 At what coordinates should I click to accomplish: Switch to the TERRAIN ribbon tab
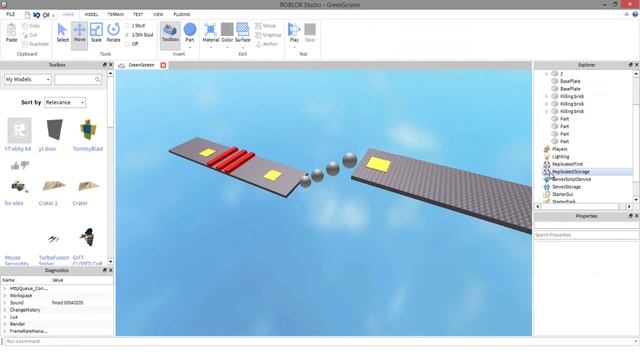click(x=116, y=14)
